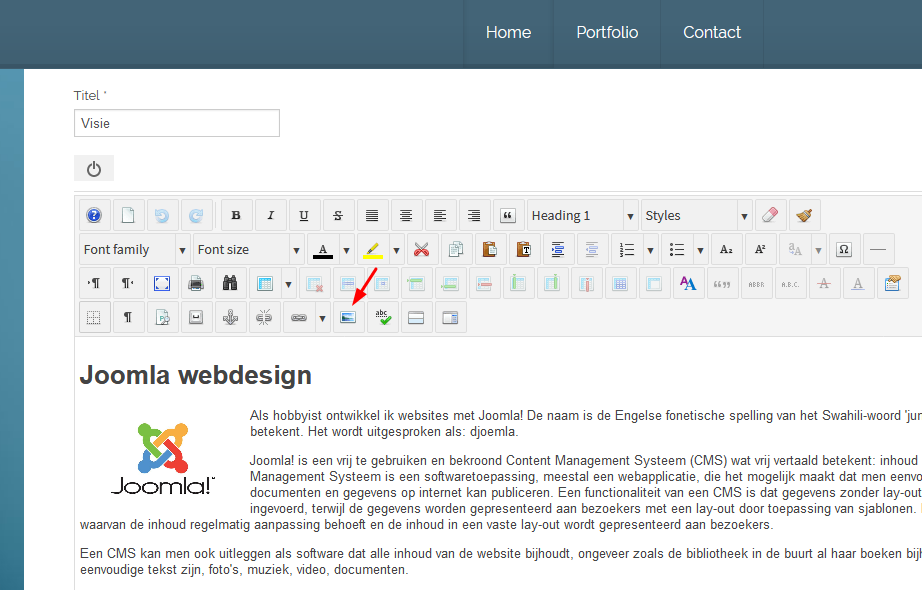Insert special character Omega icon
The height and width of the screenshot is (590, 922).
point(845,249)
